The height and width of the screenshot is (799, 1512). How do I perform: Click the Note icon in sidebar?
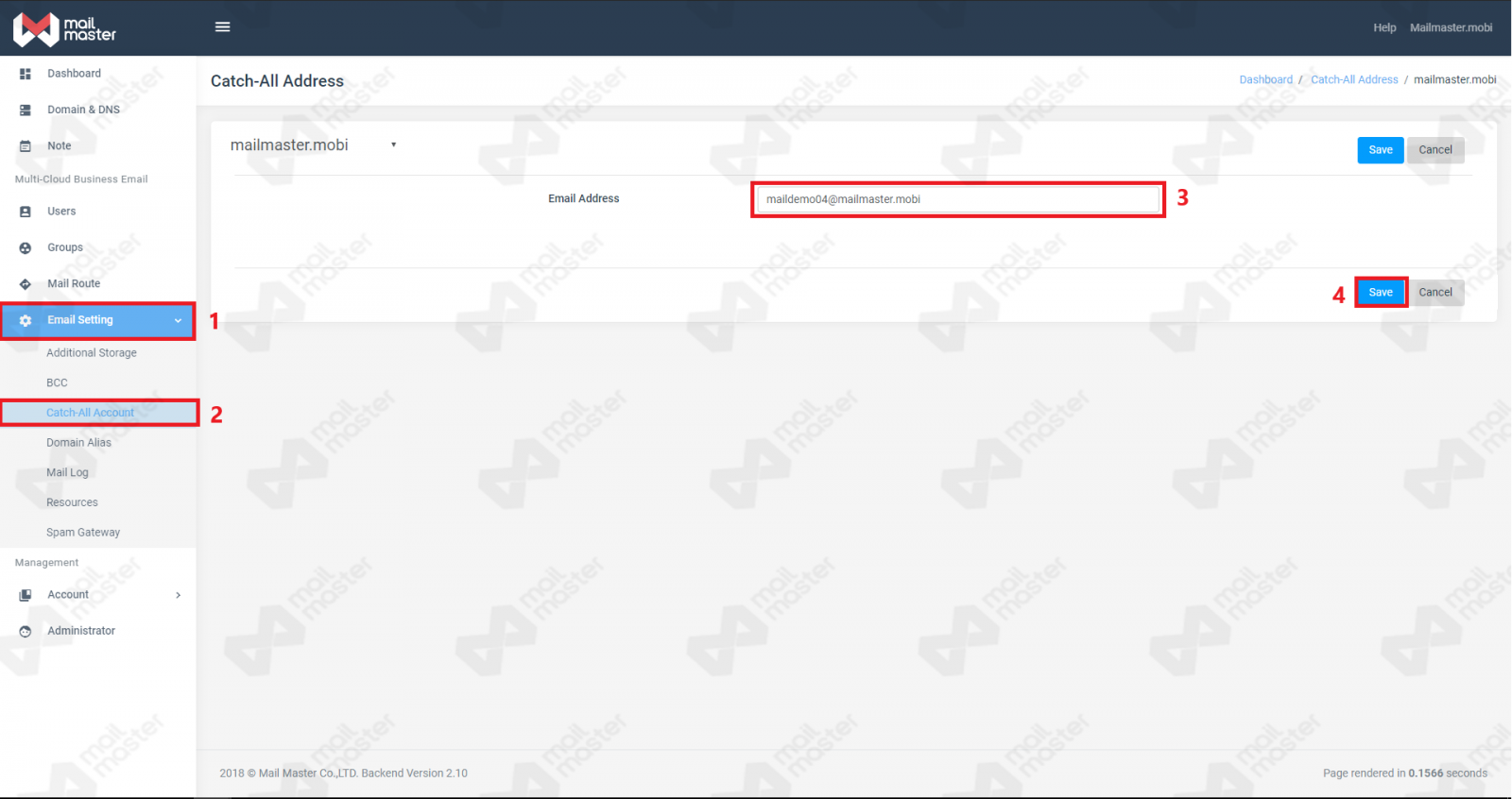pyautogui.click(x=26, y=145)
